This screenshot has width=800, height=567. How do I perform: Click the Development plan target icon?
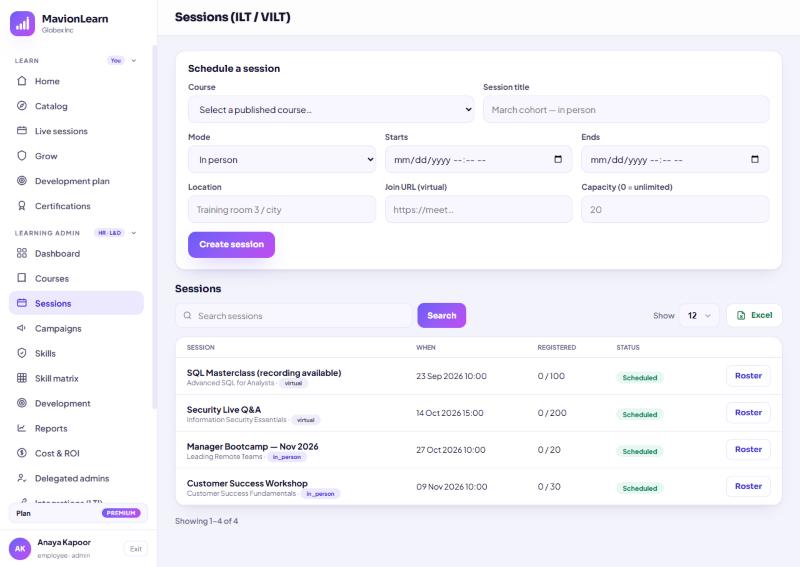pos(22,181)
